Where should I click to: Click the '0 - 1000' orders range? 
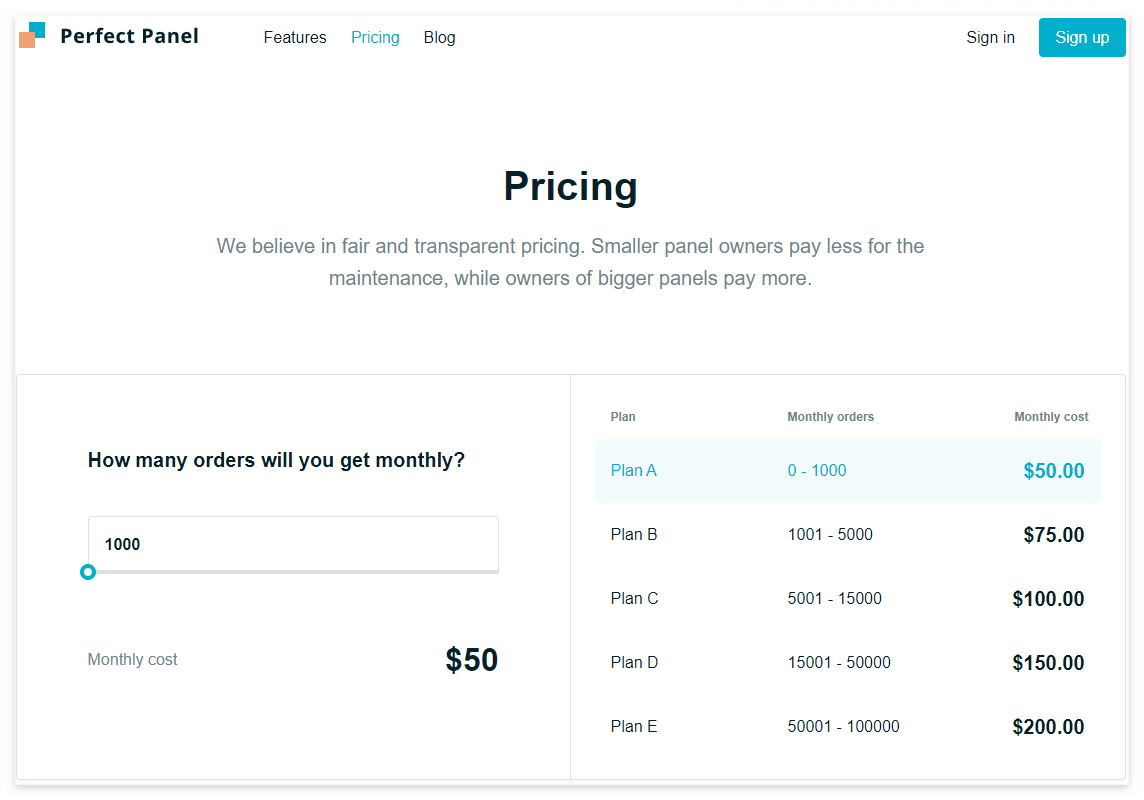pos(816,471)
